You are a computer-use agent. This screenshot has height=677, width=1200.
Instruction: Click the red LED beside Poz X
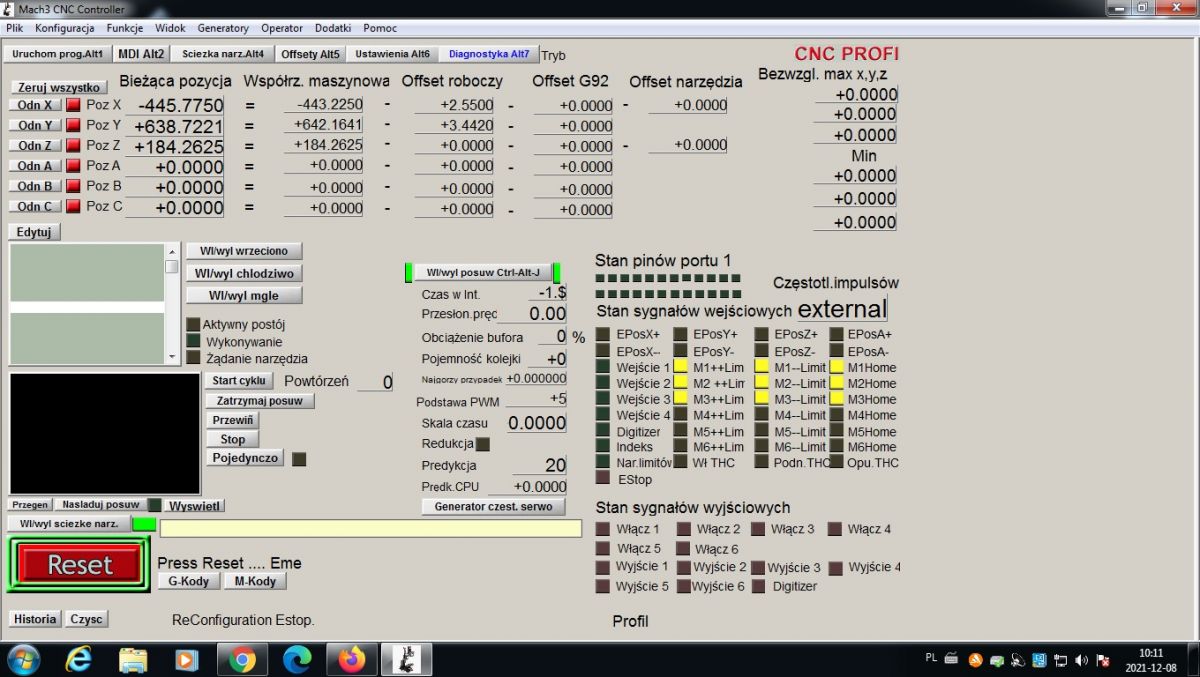pos(73,105)
